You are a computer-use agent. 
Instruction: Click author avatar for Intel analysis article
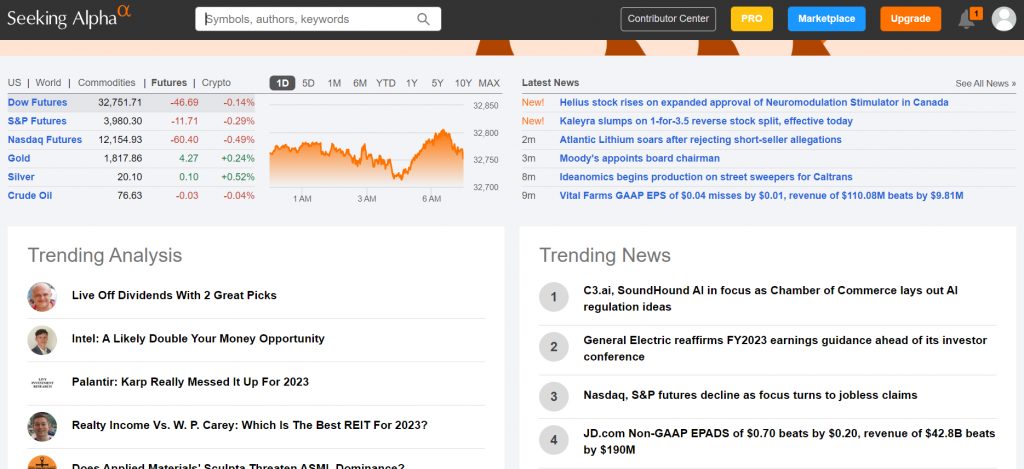pyautogui.click(x=42, y=339)
